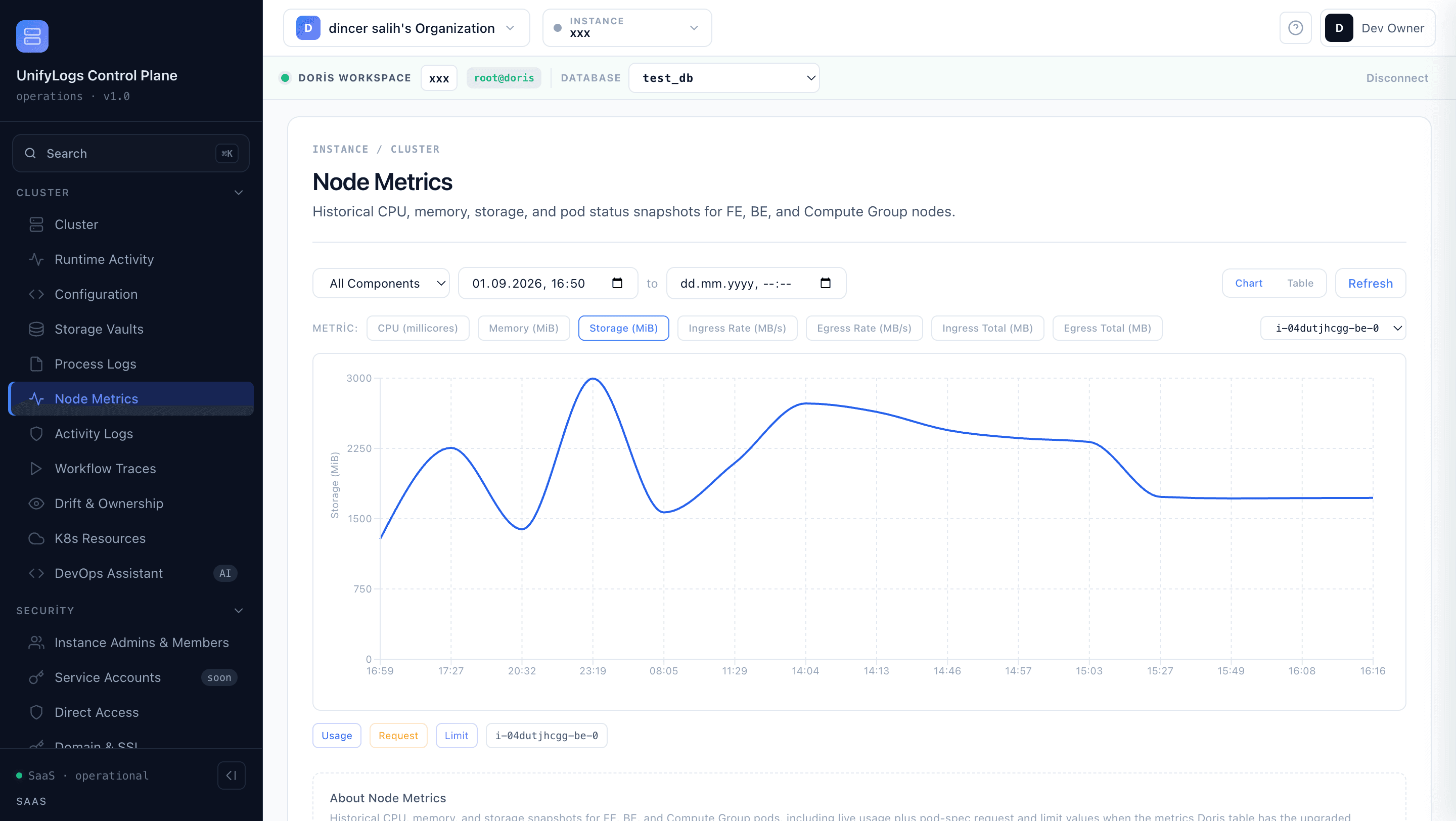Click the DevOps Assistant code icon
Image resolution: width=1456 pixels, height=821 pixels.
coord(36,573)
